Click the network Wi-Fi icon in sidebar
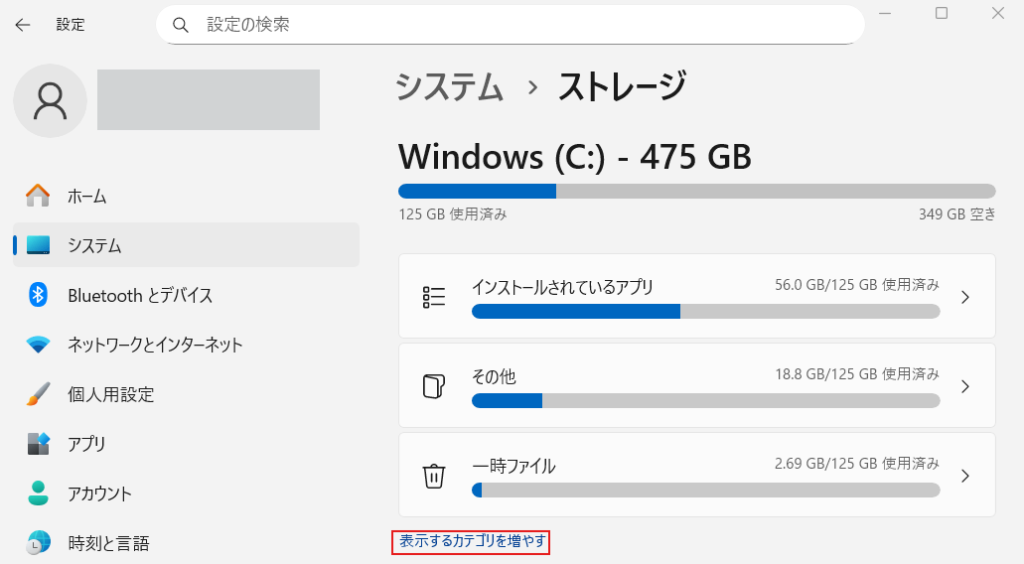 click(x=38, y=345)
